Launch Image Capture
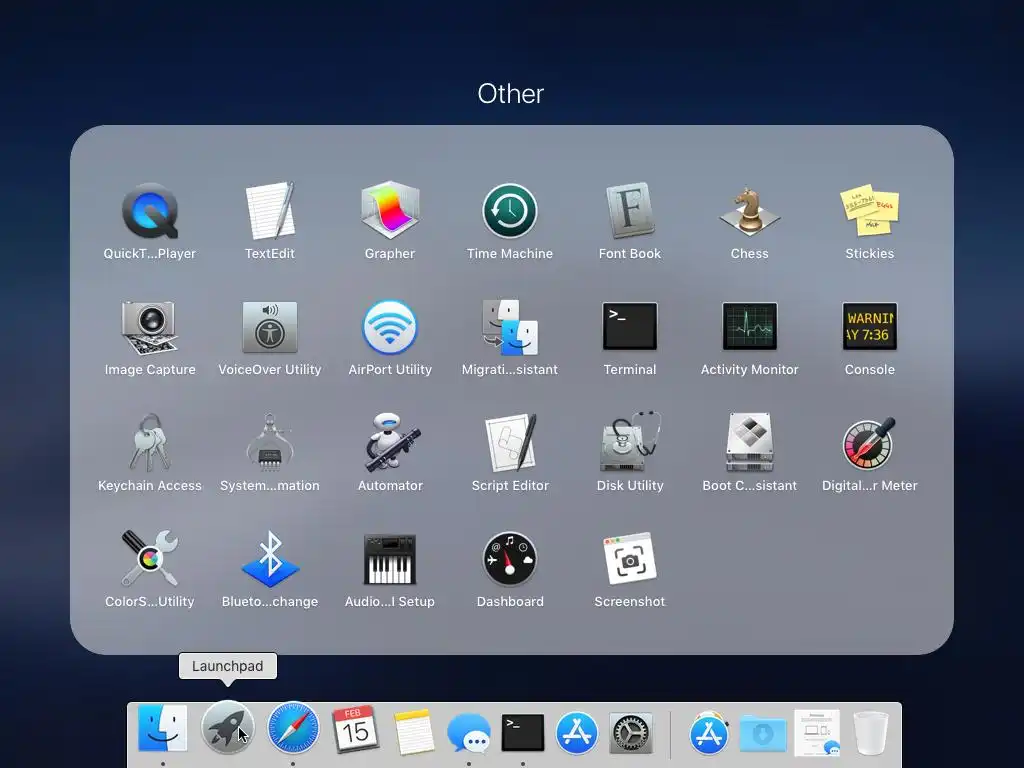 point(150,327)
